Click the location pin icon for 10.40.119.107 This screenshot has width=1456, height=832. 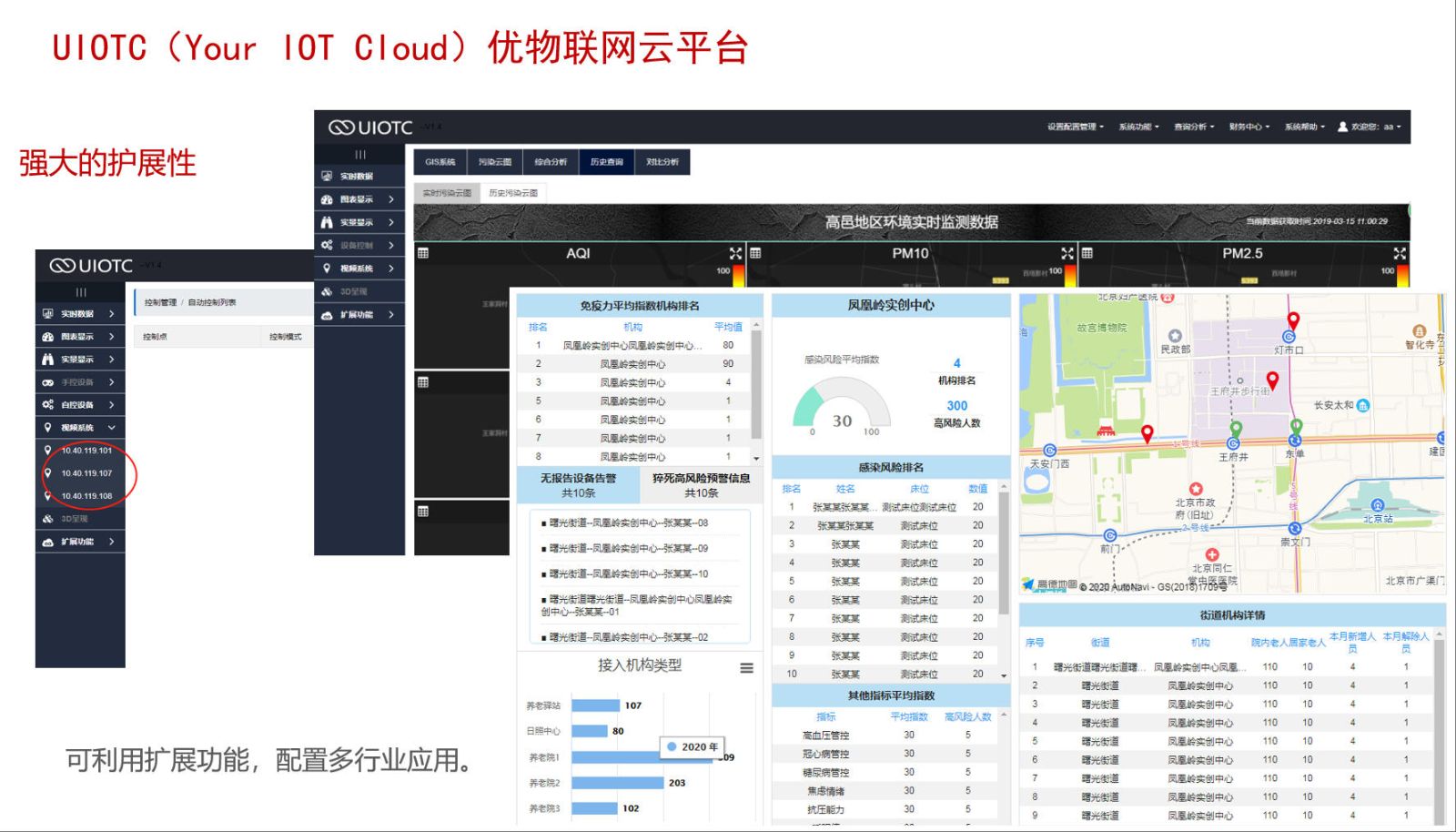coord(47,472)
